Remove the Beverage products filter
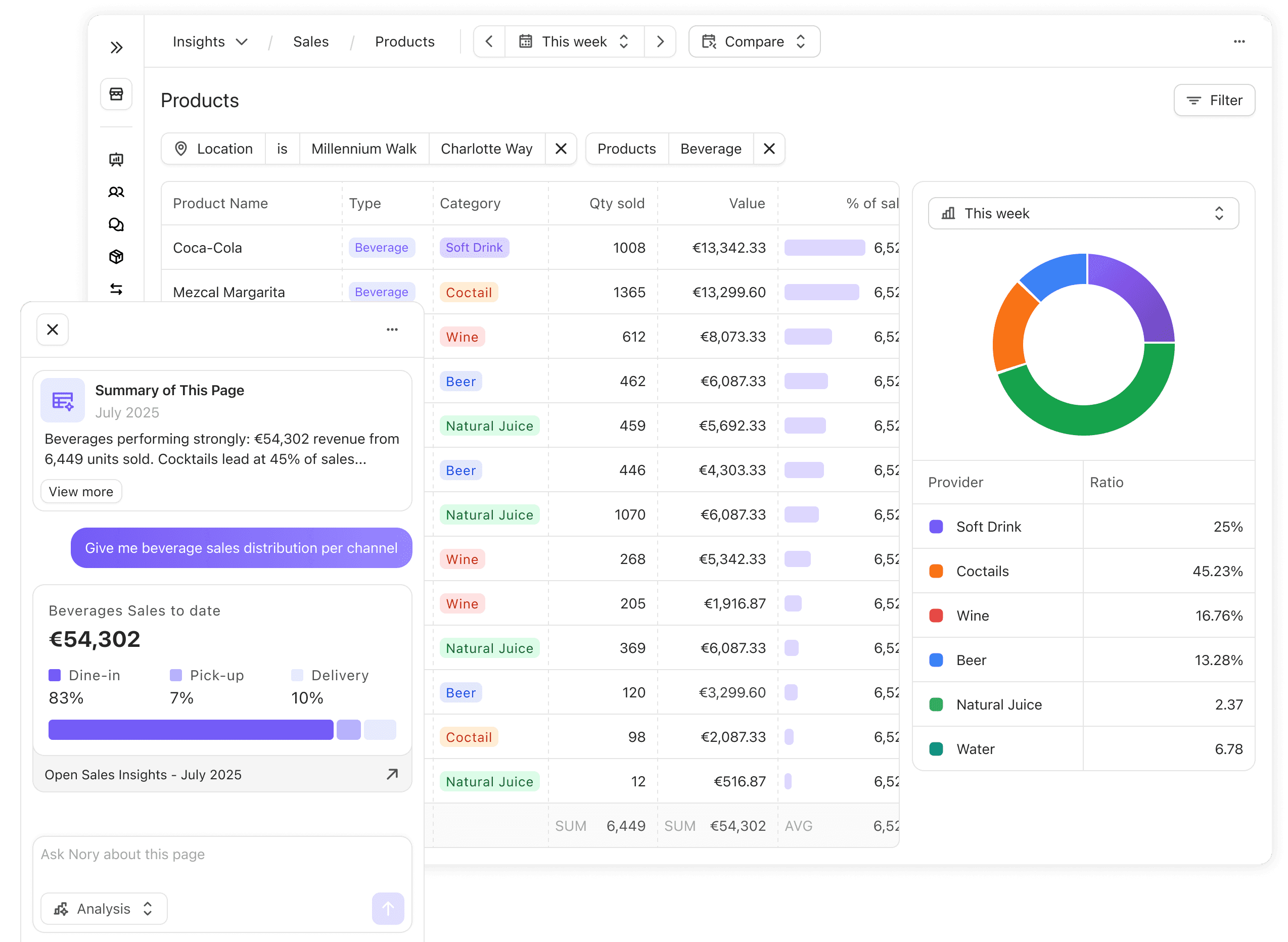Screen dimensions: 1288x942 click(769, 149)
